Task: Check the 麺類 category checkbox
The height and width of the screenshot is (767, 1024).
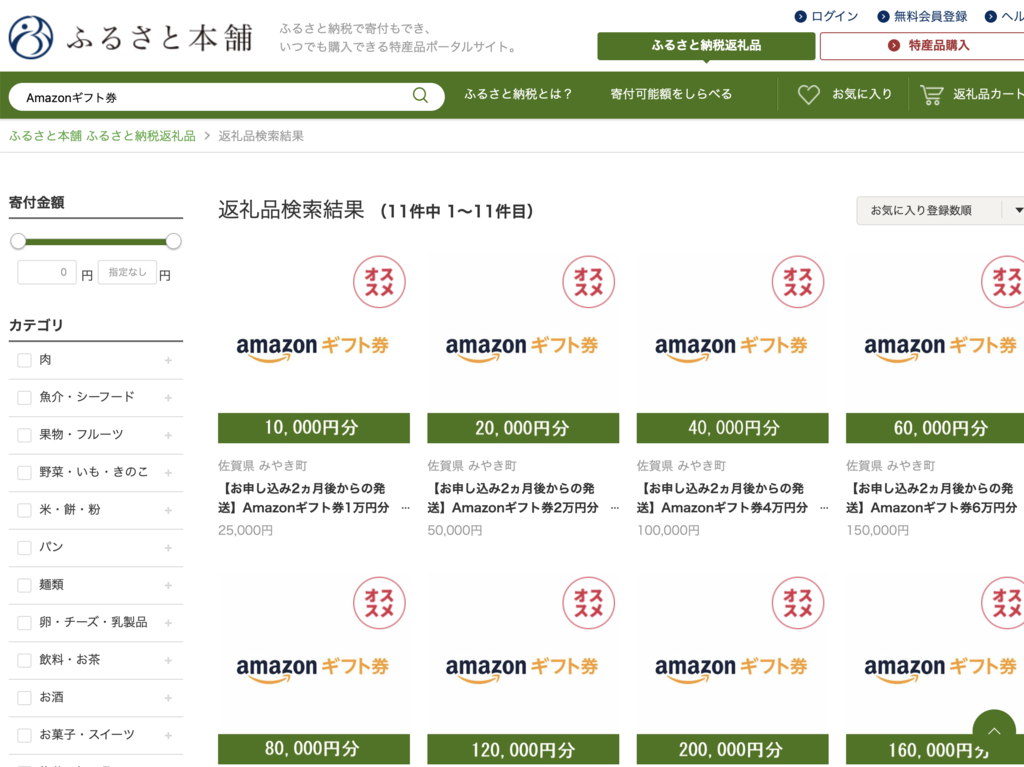Action: click(x=24, y=585)
